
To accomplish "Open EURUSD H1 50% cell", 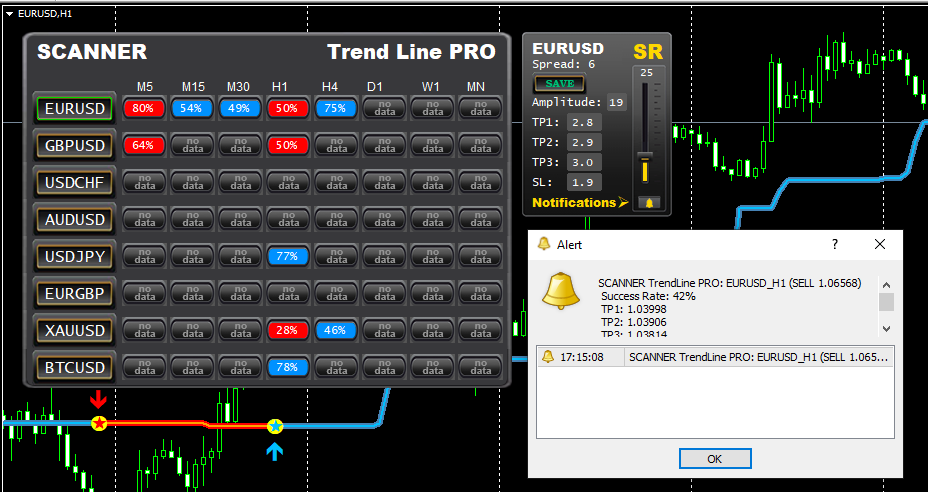I will point(288,108).
